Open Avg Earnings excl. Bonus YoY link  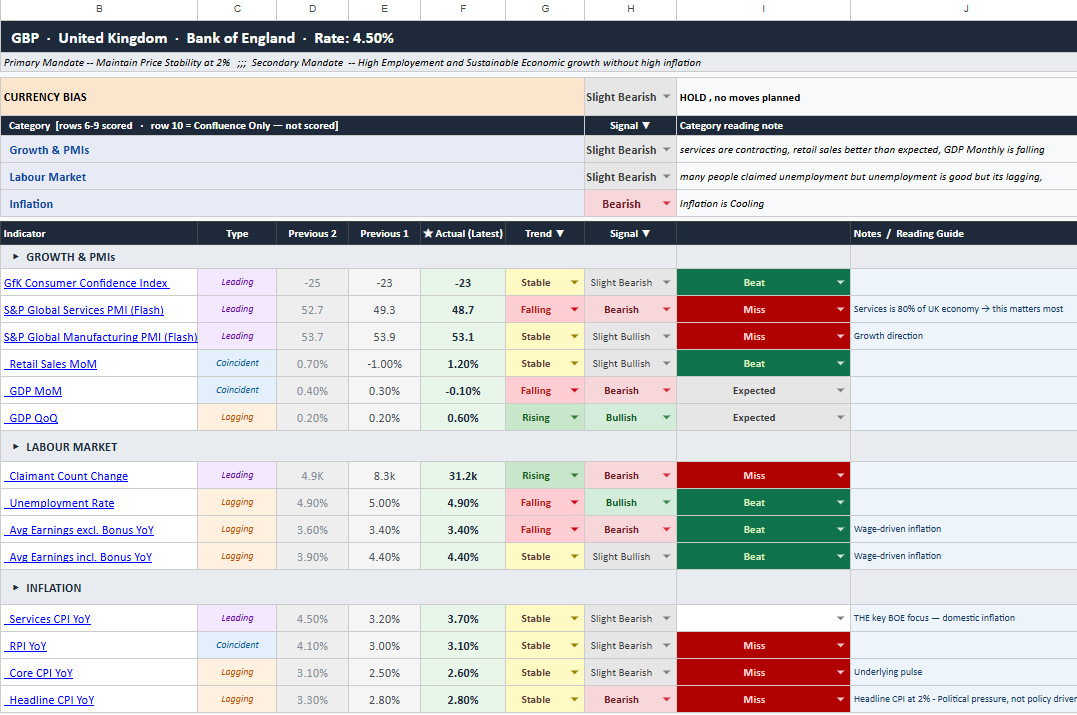coord(81,530)
